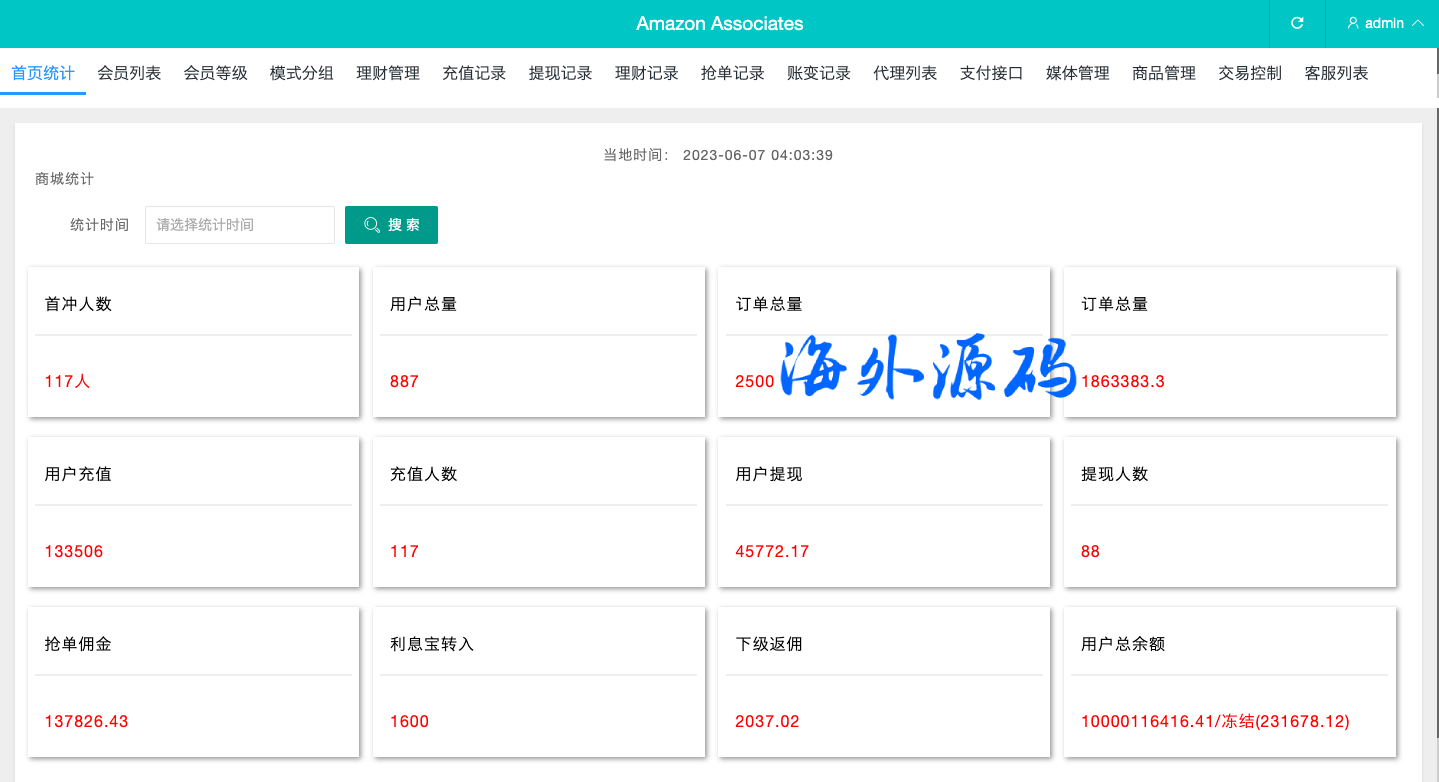The height and width of the screenshot is (782, 1439).
Task: Open the 理财管理 tab
Action: pos(388,73)
